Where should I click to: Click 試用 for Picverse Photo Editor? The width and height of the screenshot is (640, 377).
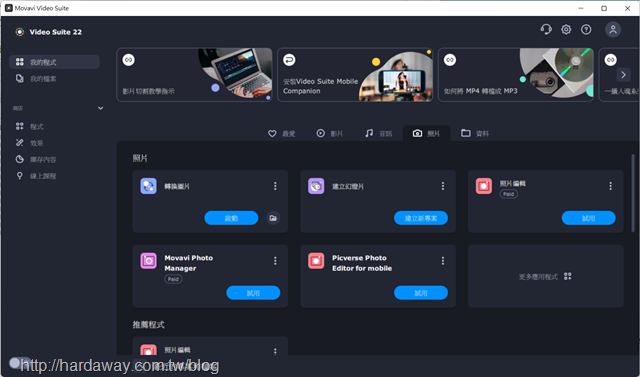click(421, 293)
